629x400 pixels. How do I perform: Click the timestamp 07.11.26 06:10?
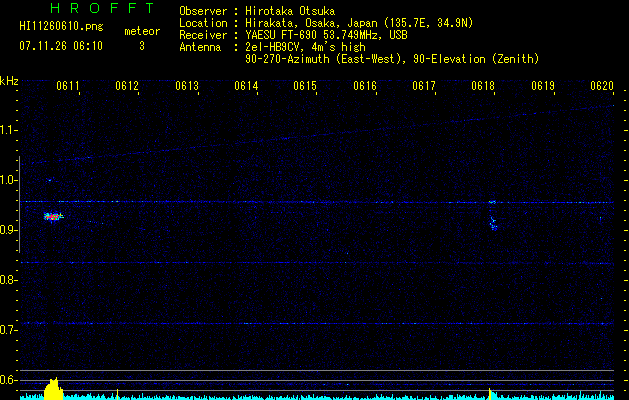[x=61, y=46]
